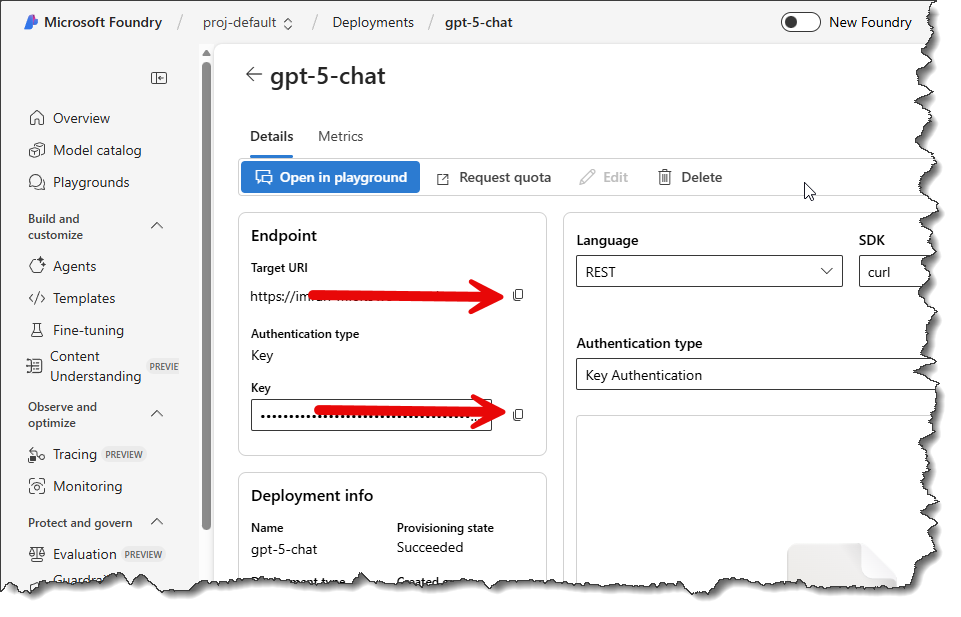
Task: Switch to the Metrics tab
Action: 340,136
